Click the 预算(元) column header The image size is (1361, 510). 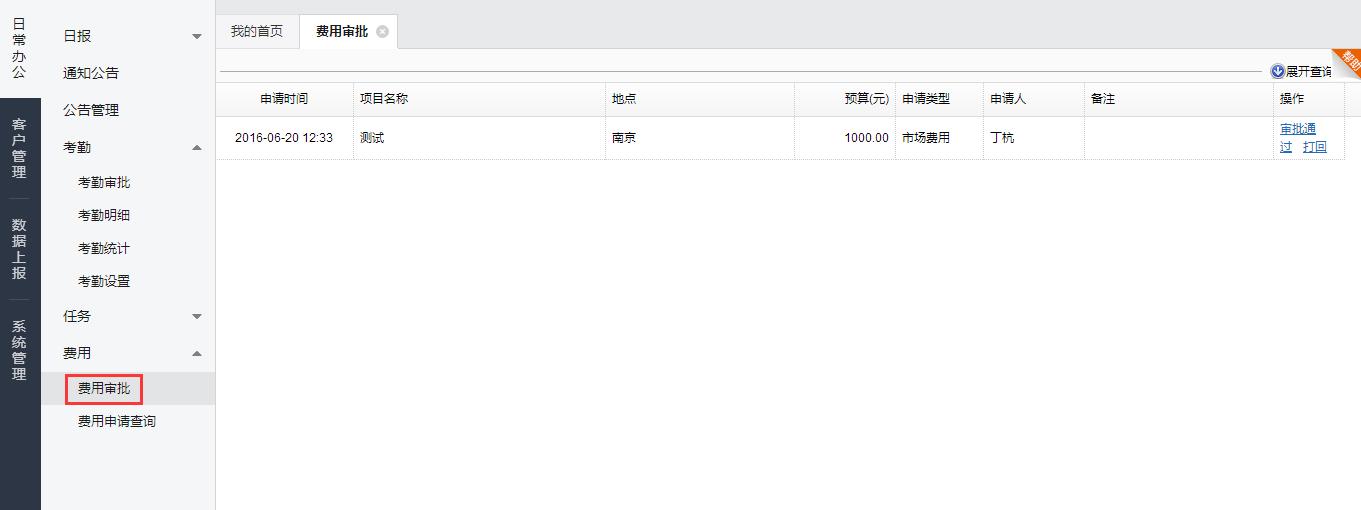[866, 99]
